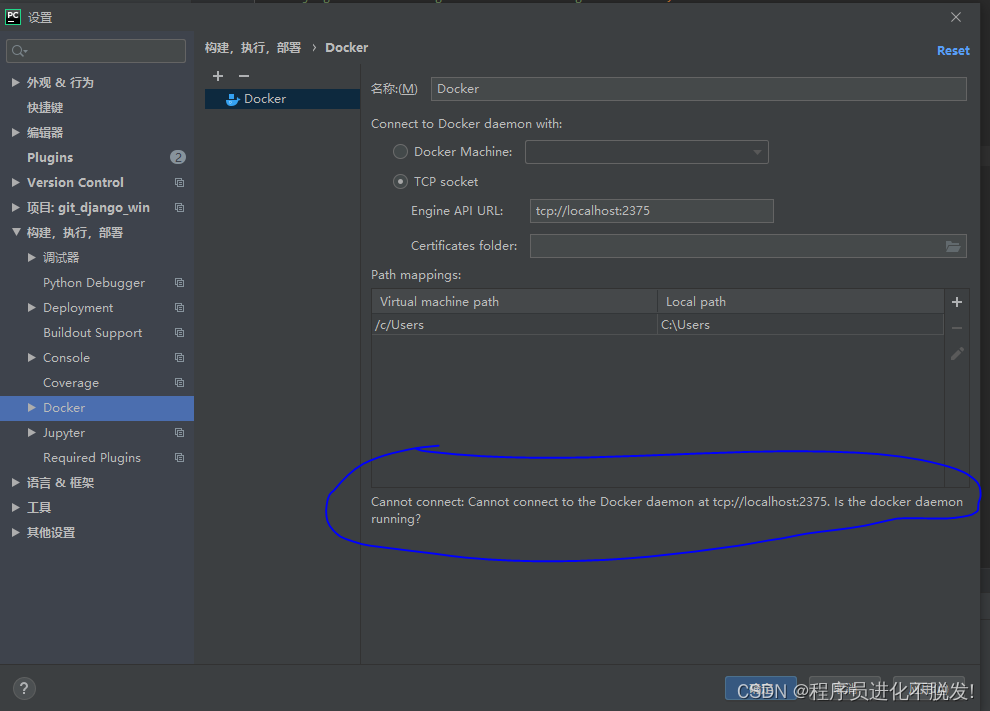Expand the Deployment settings node
This screenshot has width=990, height=711.
coord(32,308)
